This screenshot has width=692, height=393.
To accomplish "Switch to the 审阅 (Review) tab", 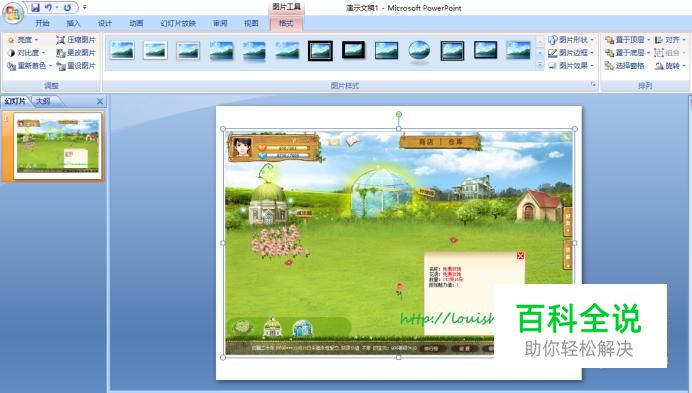I will tap(220, 23).
